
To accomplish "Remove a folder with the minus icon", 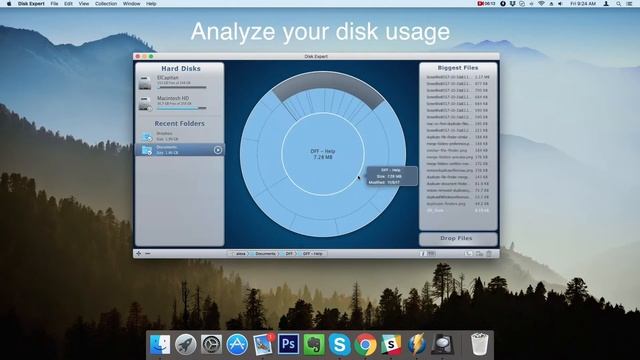I will pos(148,253).
